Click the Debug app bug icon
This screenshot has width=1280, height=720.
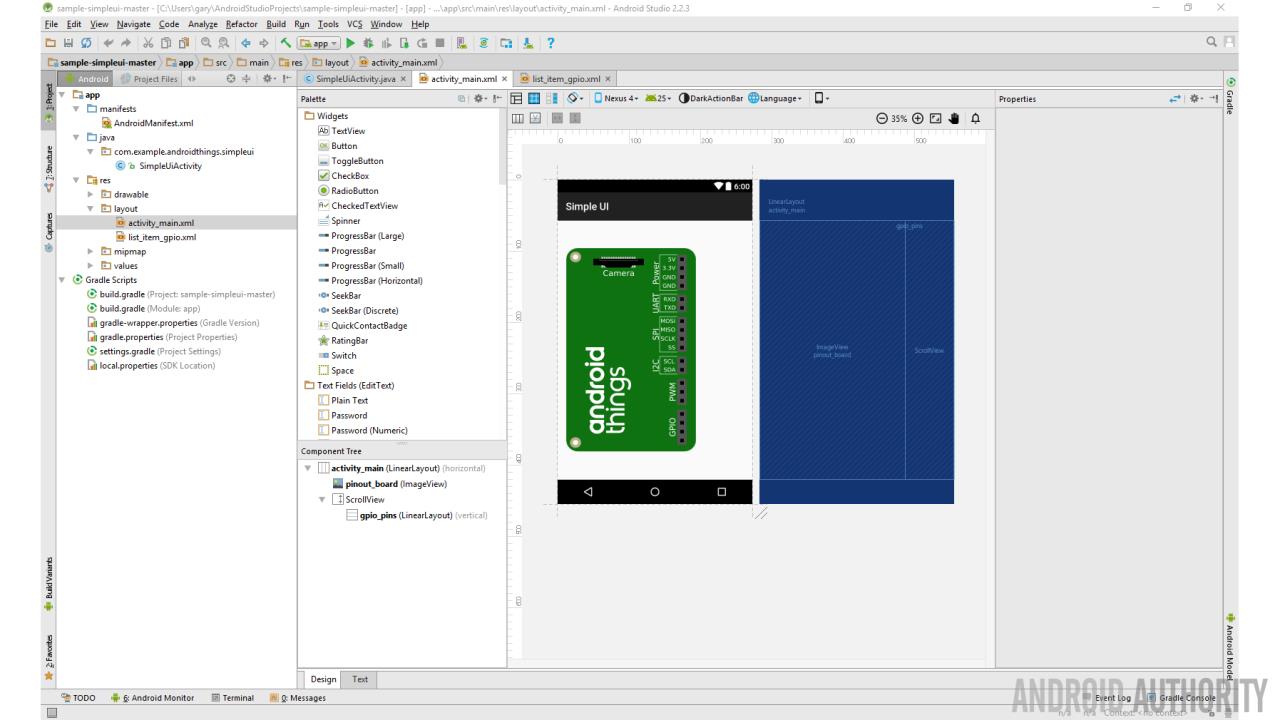(x=368, y=41)
